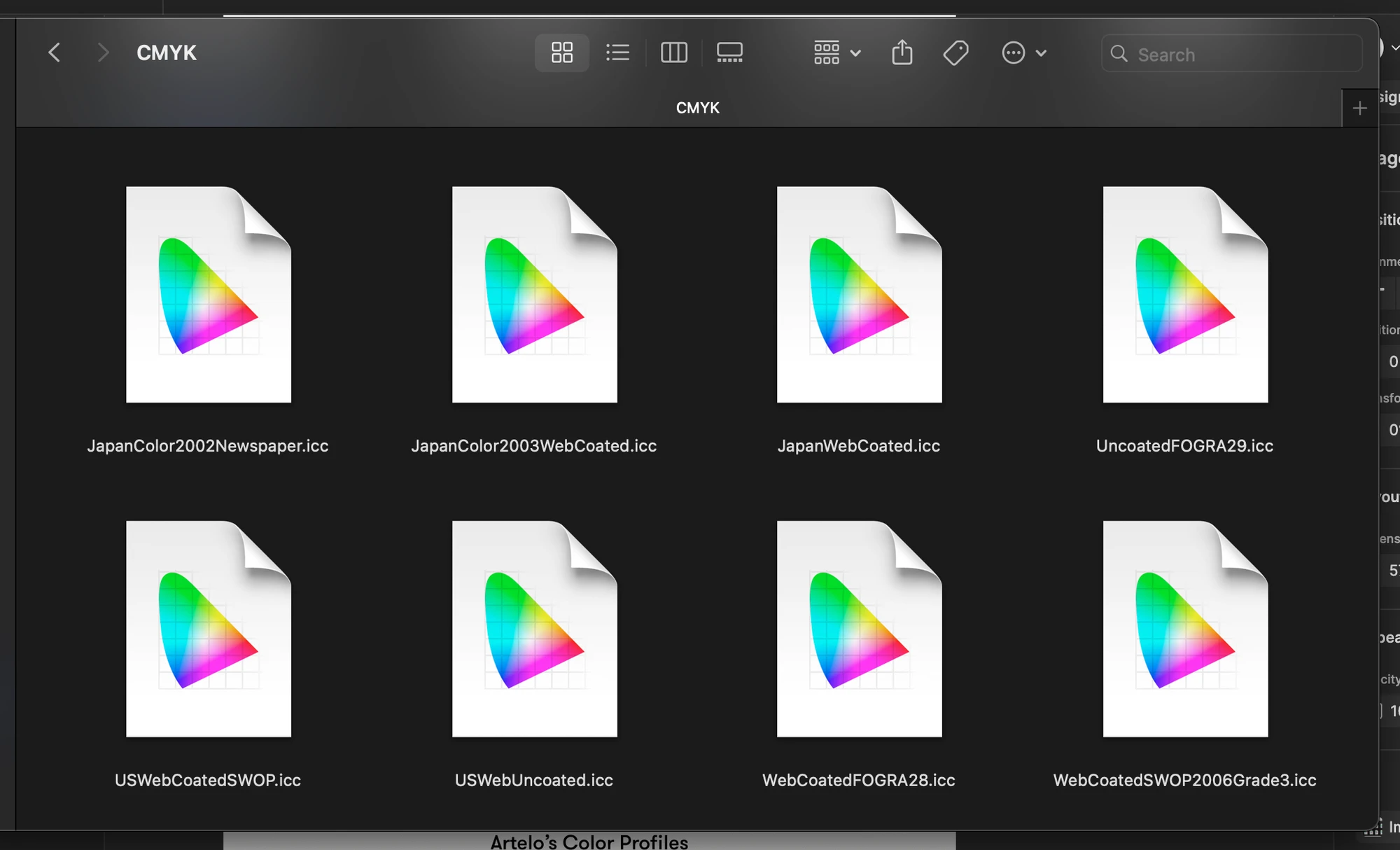Switch to gallery view

point(729,53)
